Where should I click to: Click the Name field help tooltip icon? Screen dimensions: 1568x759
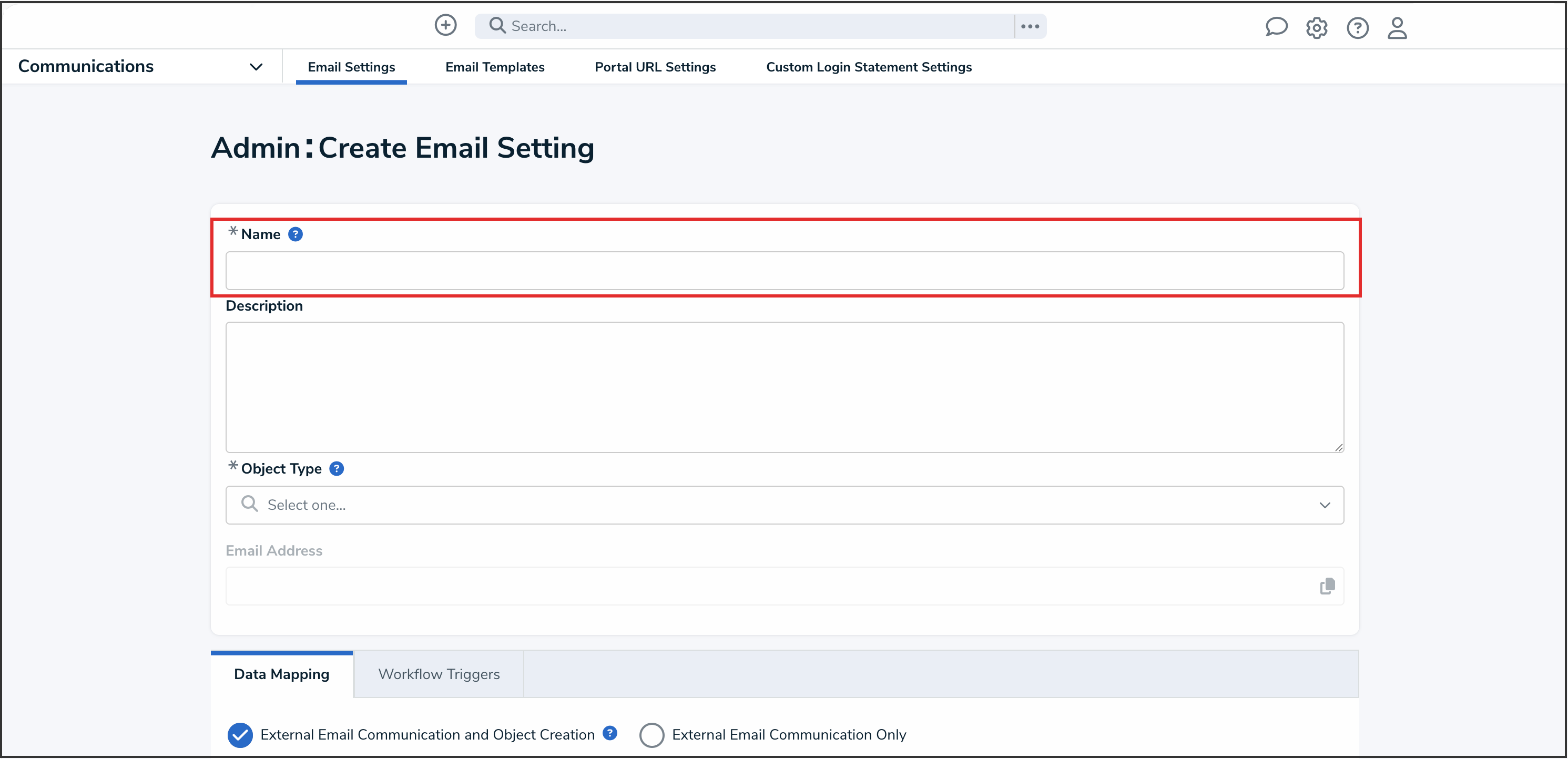click(295, 234)
